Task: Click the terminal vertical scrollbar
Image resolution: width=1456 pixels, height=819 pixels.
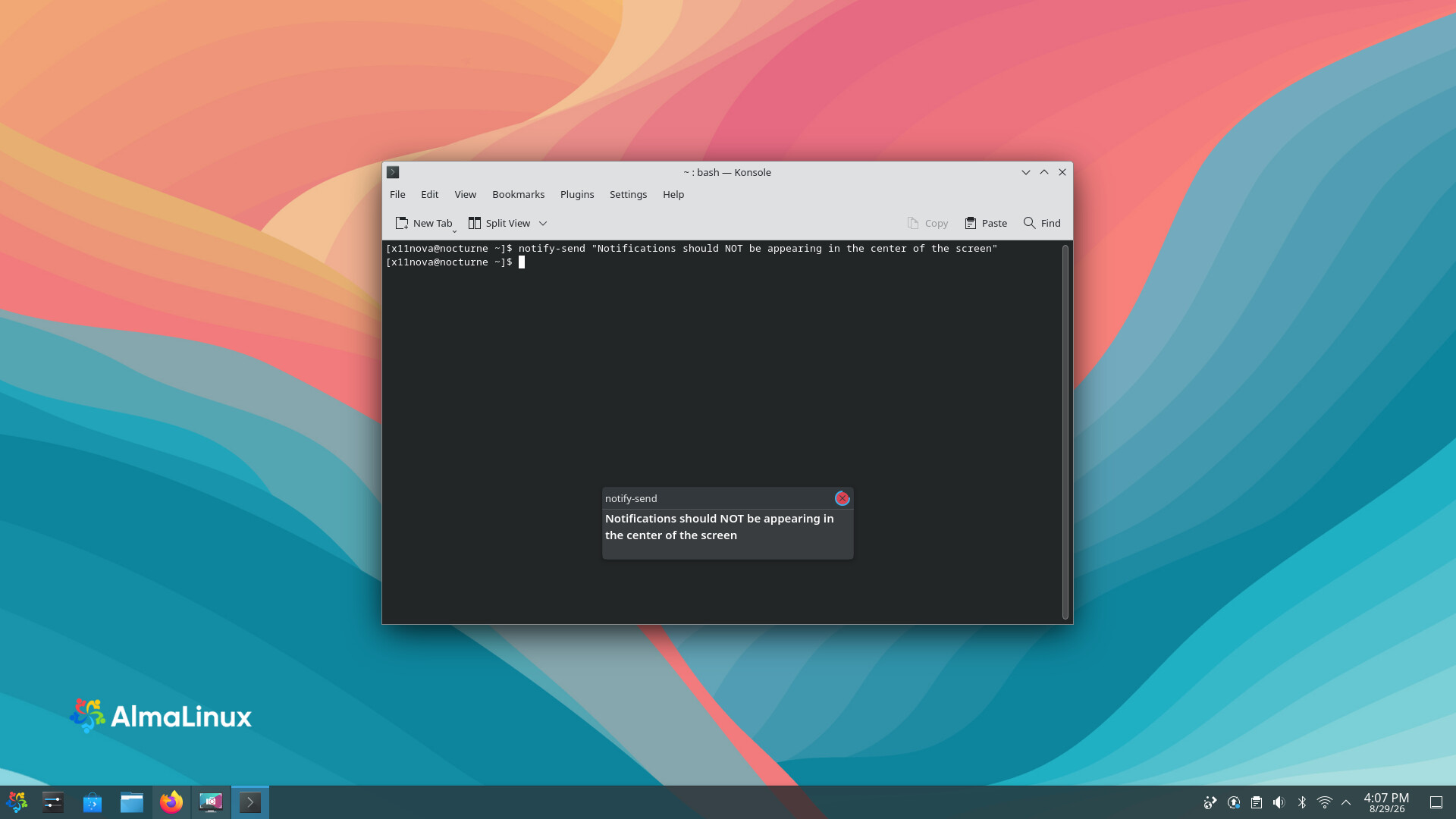Action: click(x=1065, y=432)
